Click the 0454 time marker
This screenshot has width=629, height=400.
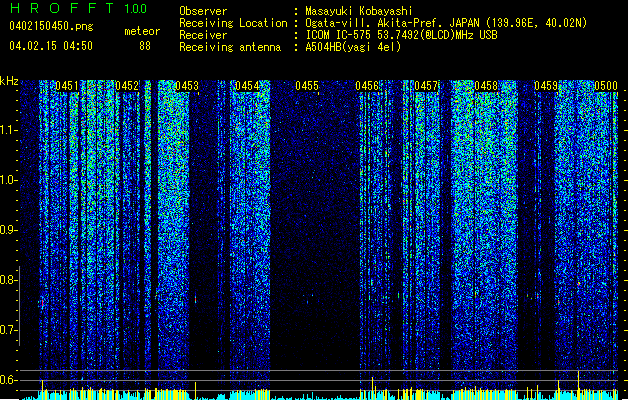pyautogui.click(x=247, y=86)
